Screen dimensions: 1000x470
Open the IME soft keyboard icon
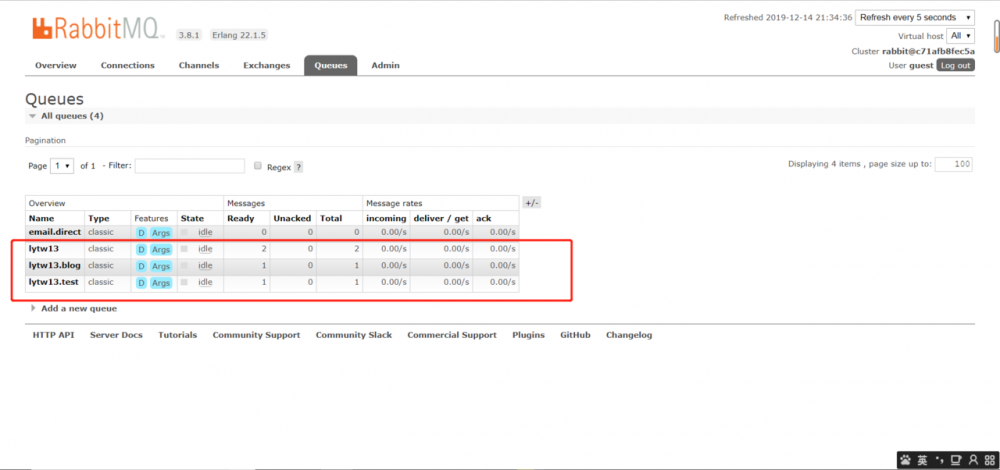click(956, 460)
